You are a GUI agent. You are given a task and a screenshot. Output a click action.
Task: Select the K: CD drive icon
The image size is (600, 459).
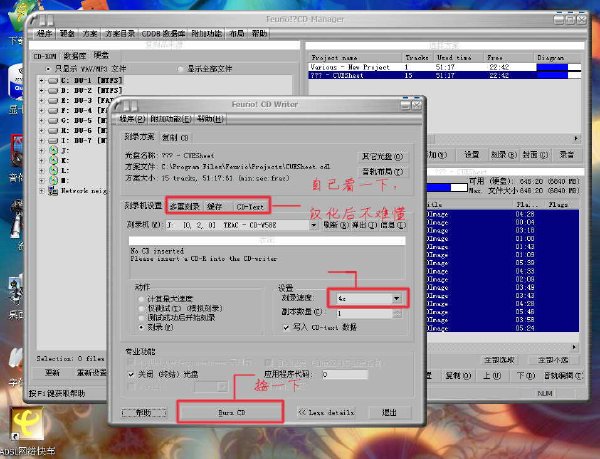(53, 160)
